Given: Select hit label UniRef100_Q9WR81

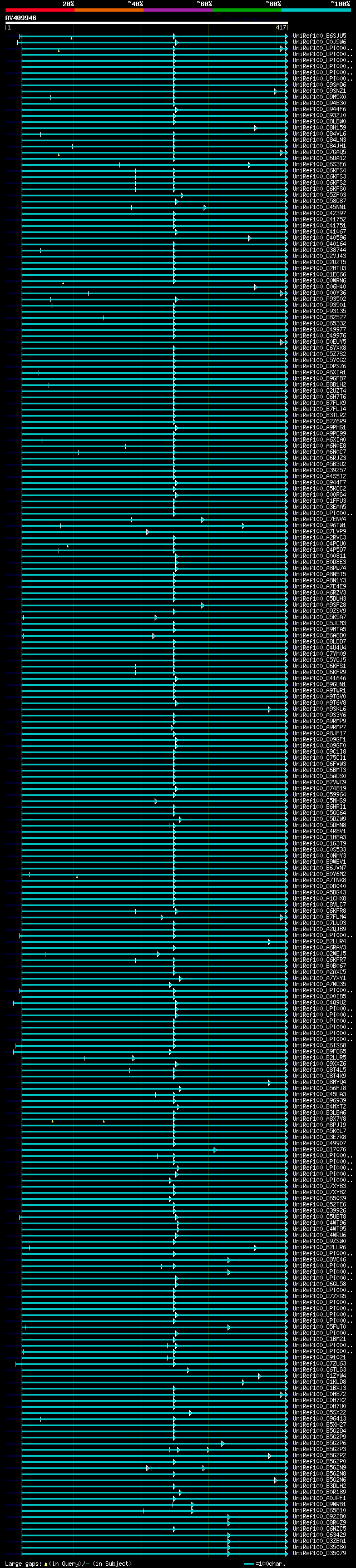Looking at the screenshot, I should pos(319,1505).
